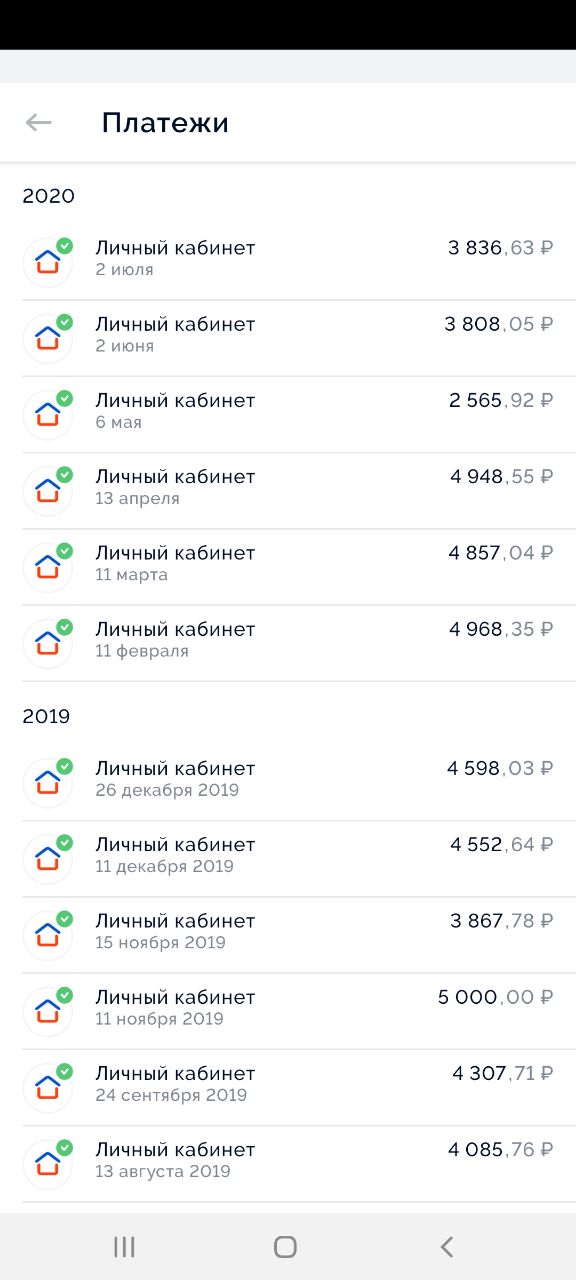Select house icon for 26 декабря 2019 payment
The height and width of the screenshot is (1280, 576).
(x=48, y=782)
